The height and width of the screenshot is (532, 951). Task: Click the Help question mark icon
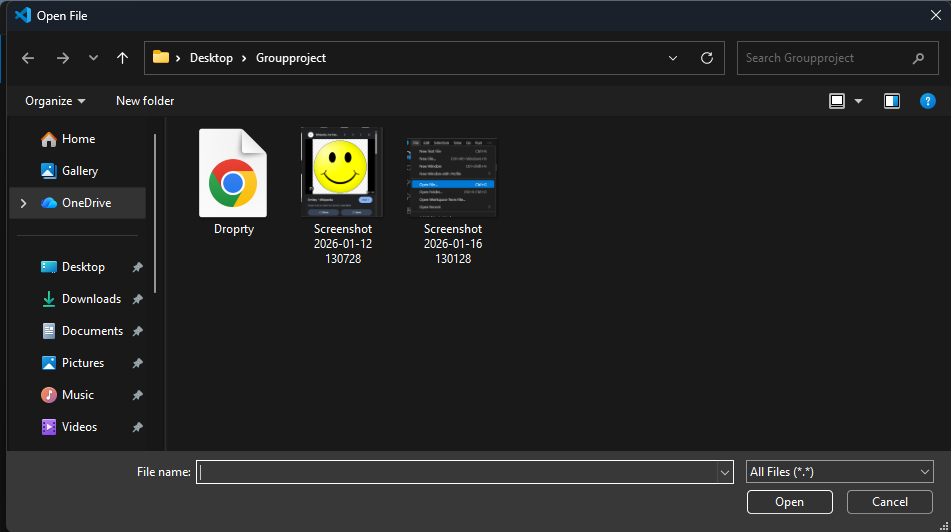click(927, 101)
